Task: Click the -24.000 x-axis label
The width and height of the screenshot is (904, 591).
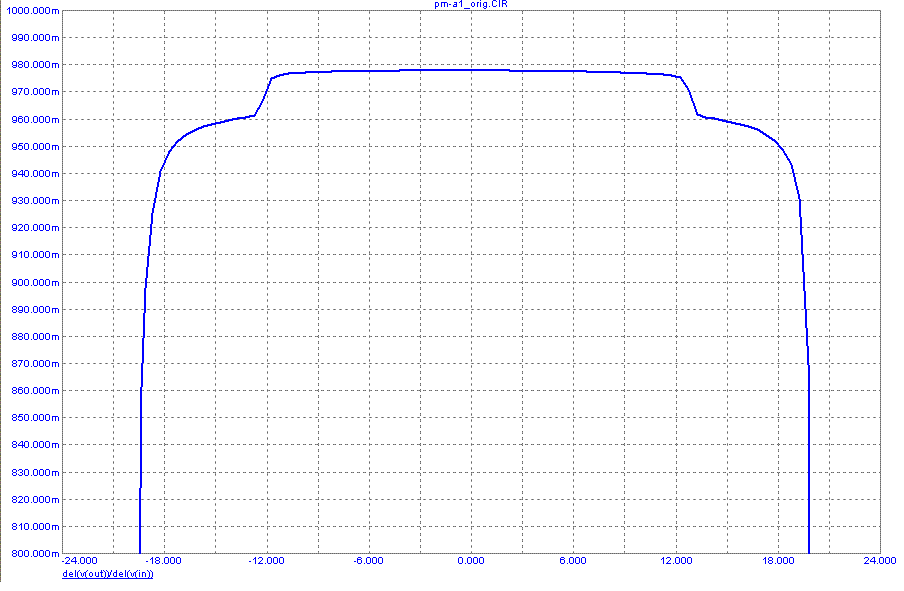Action: tap(79, 561)
